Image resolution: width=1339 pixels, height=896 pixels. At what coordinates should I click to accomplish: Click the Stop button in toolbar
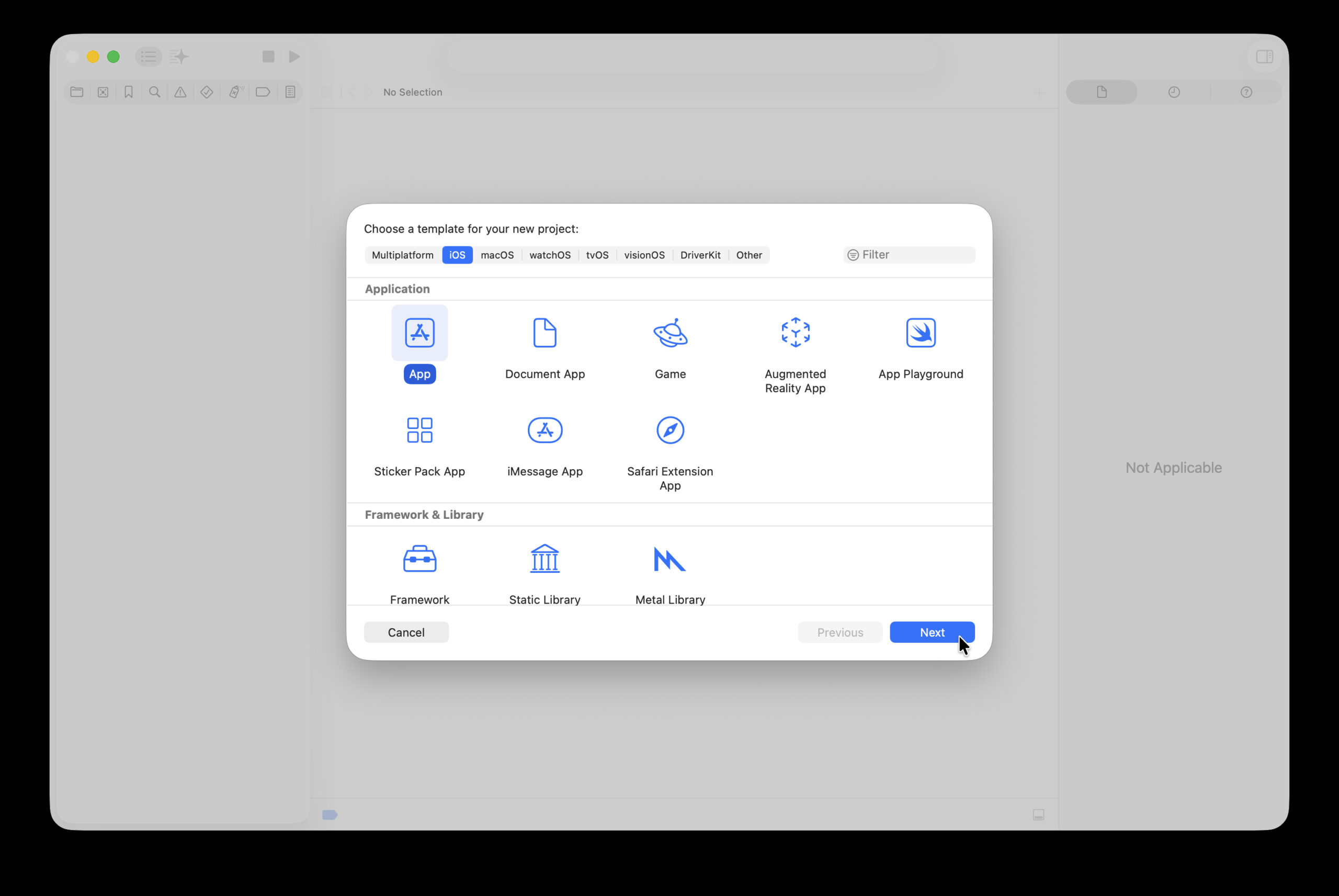coord(268,56)
